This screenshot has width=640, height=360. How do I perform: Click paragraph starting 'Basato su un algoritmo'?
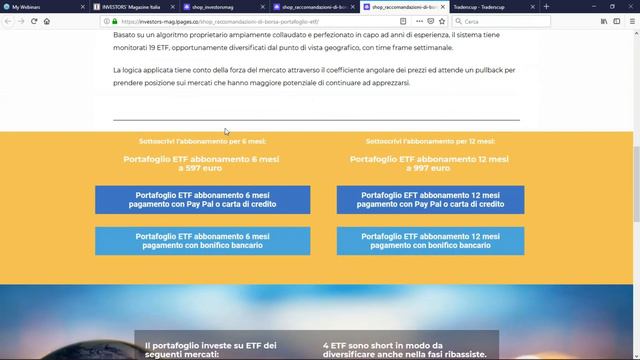click(307, 41)
